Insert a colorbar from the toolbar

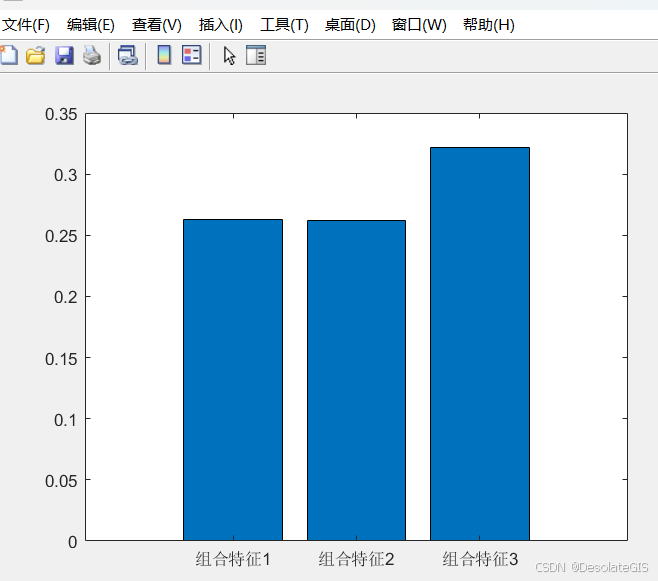coord(164,55)
